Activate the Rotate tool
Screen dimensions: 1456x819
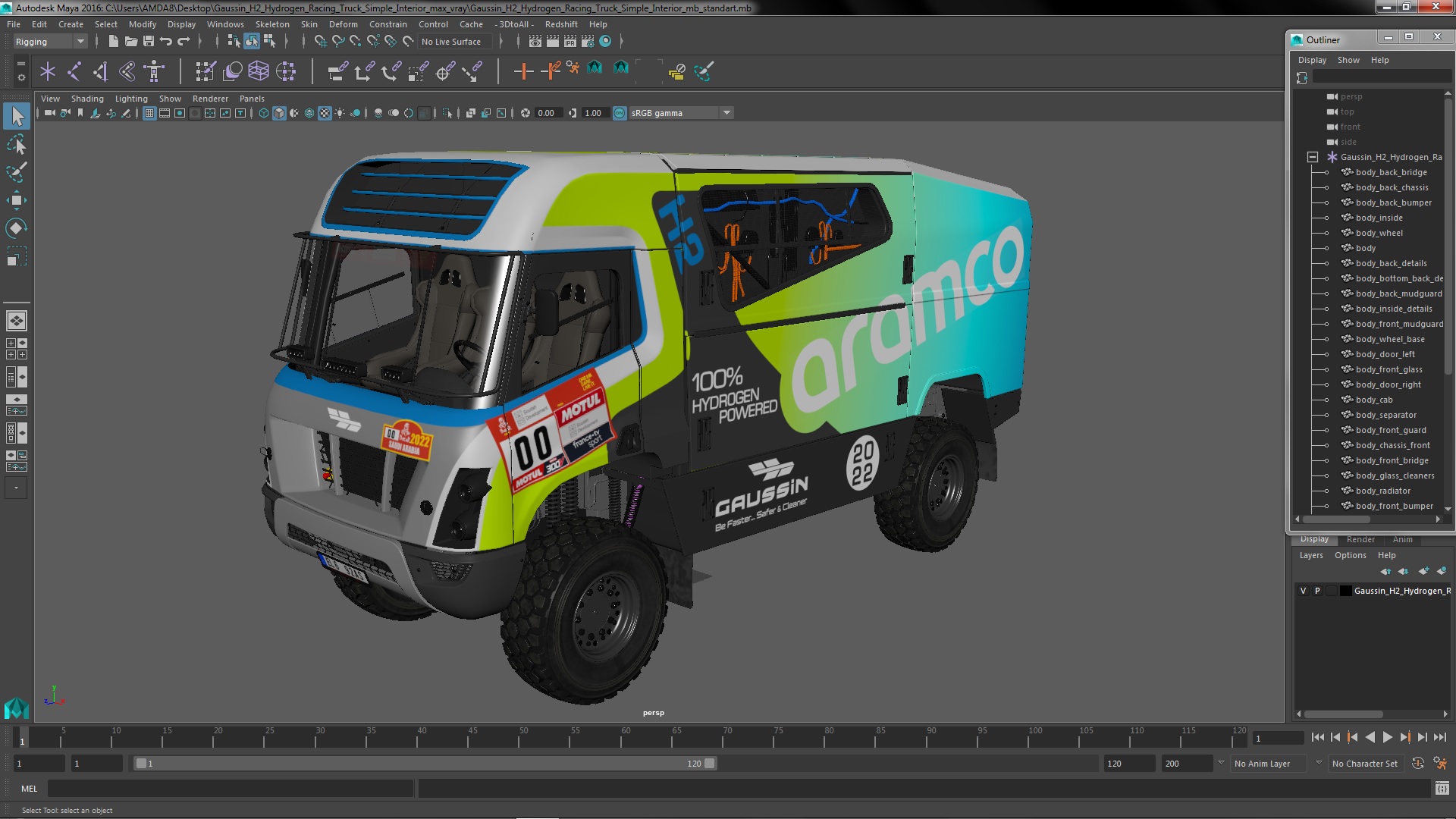(17, 228)
